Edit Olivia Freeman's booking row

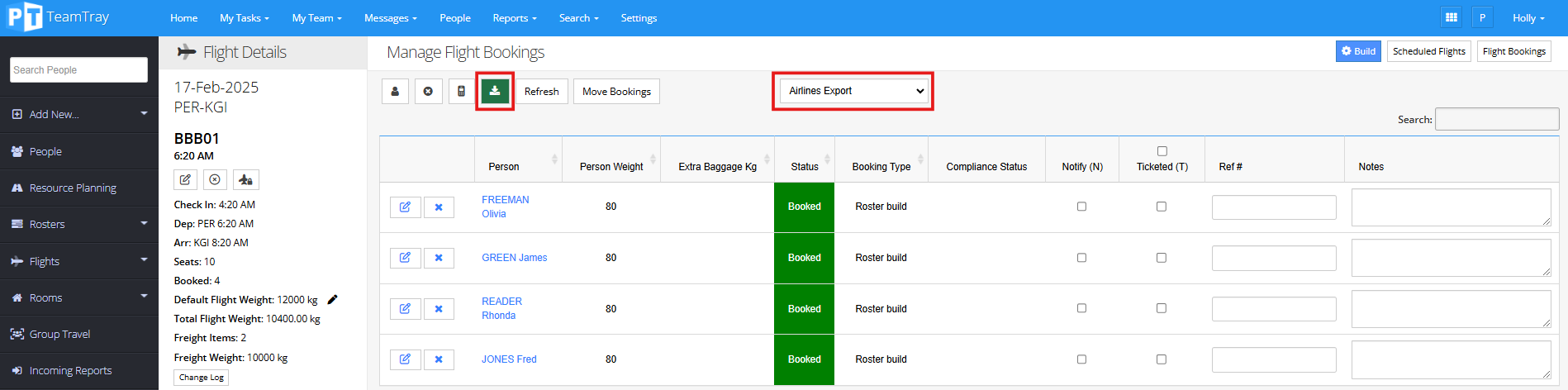tap(405, 207)
